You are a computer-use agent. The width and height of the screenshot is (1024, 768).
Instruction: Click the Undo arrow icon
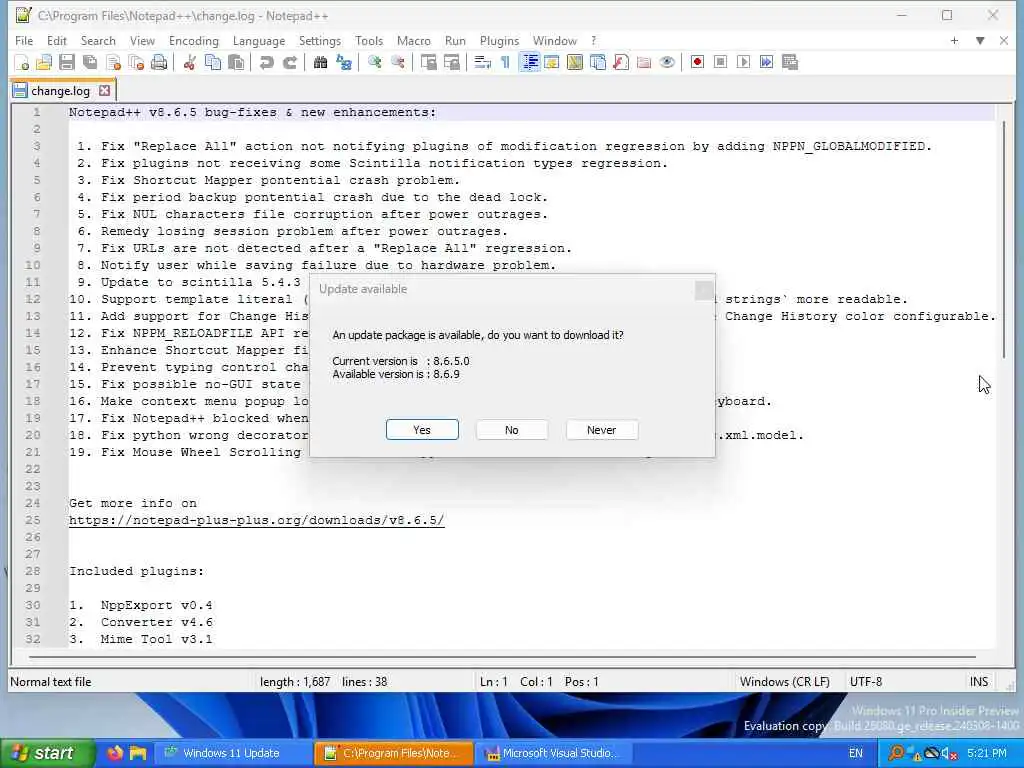click(x=266, y=63)
